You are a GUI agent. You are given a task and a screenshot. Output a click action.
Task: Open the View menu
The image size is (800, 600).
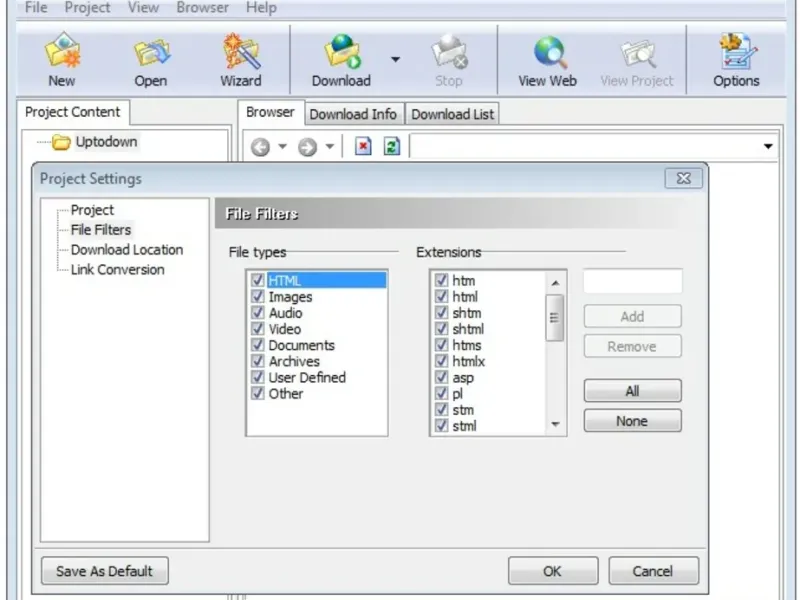(143, 7)
